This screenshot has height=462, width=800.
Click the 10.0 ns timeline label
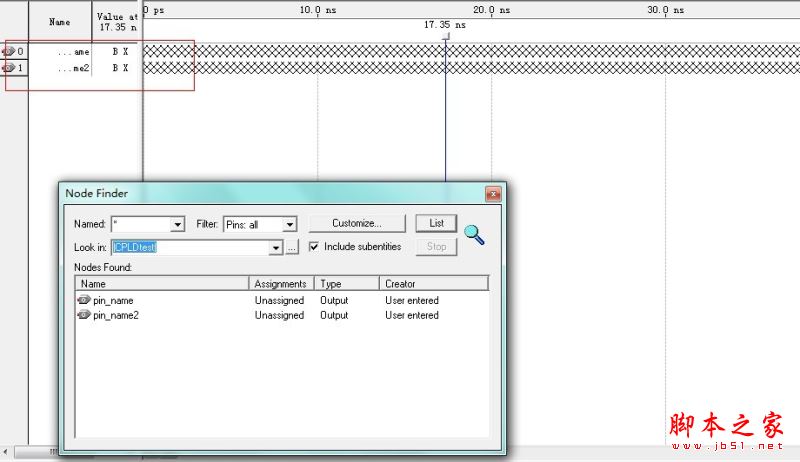318,10
